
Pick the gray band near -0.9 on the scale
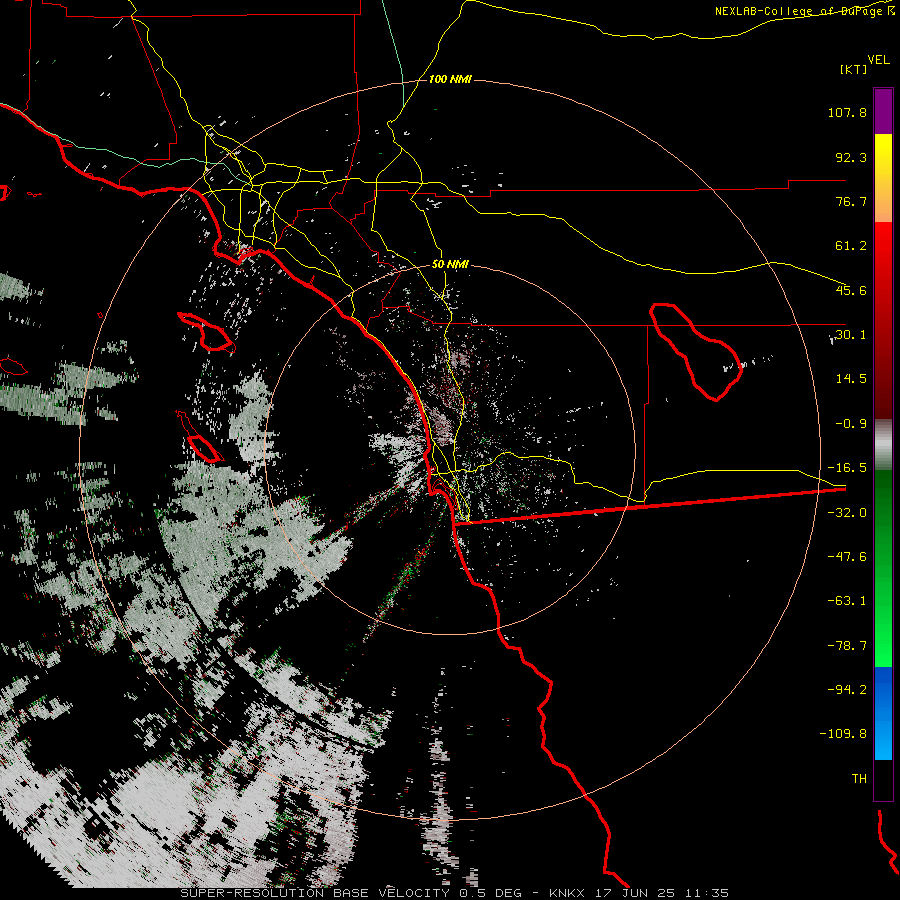coord(883,445)
